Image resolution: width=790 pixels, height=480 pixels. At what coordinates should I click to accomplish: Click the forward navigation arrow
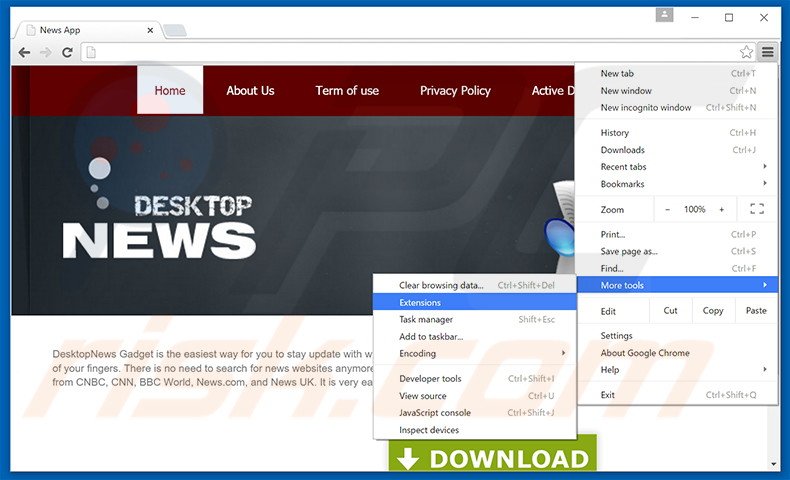click(x=45, y=52)
